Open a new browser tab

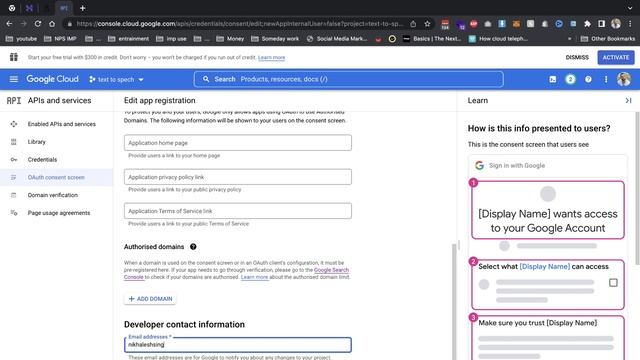[82, 8]
